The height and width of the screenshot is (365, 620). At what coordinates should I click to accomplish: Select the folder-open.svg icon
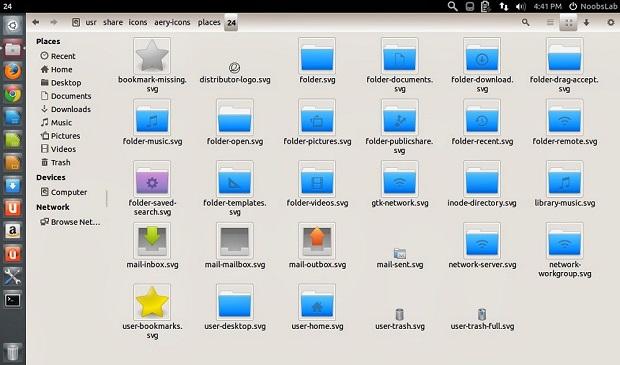click(x=235, y=117)
